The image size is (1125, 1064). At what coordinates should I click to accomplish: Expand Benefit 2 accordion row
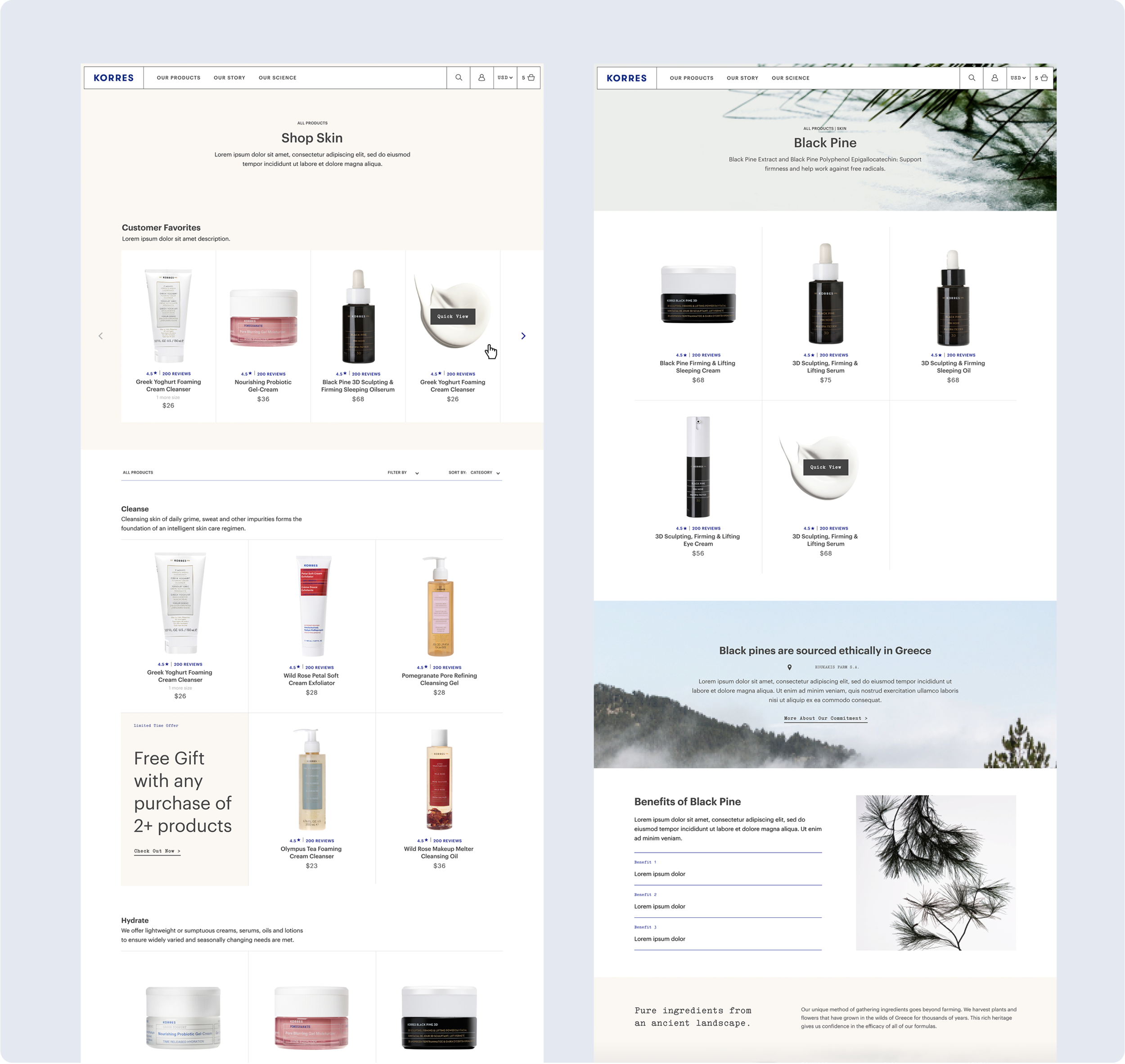pyautogui.click(x=728, y=901)
